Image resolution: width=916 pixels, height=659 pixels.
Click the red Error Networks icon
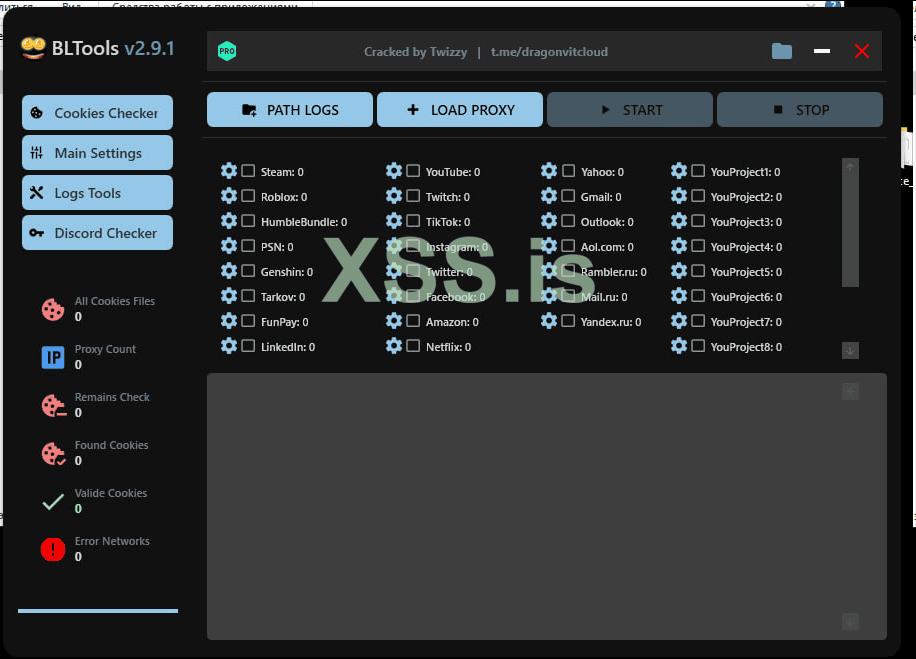pyautogui.click(x=53, y=550)
